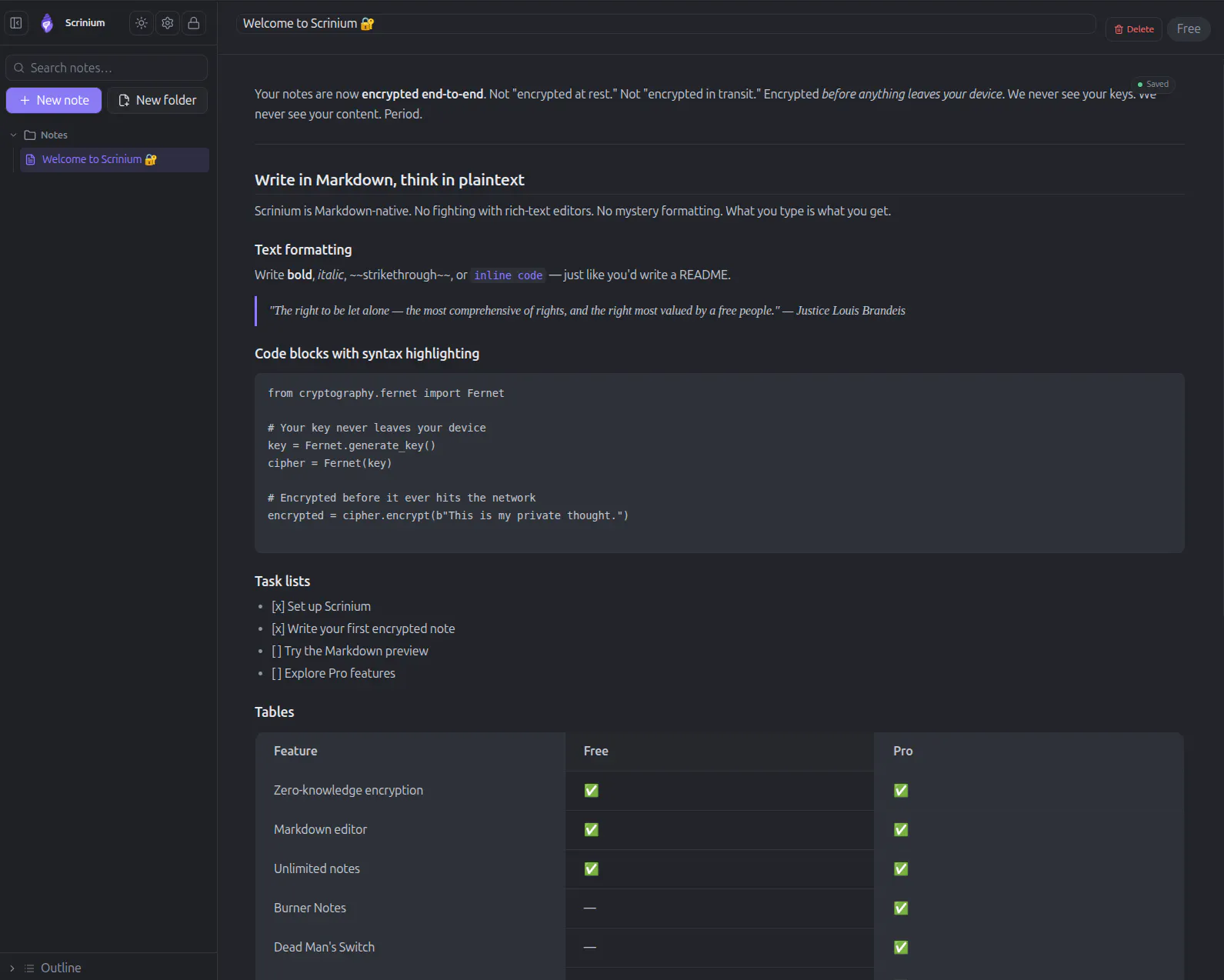Click Free checkmark for Zero-knowledge encryption
1224x980 pixels.
591,791
